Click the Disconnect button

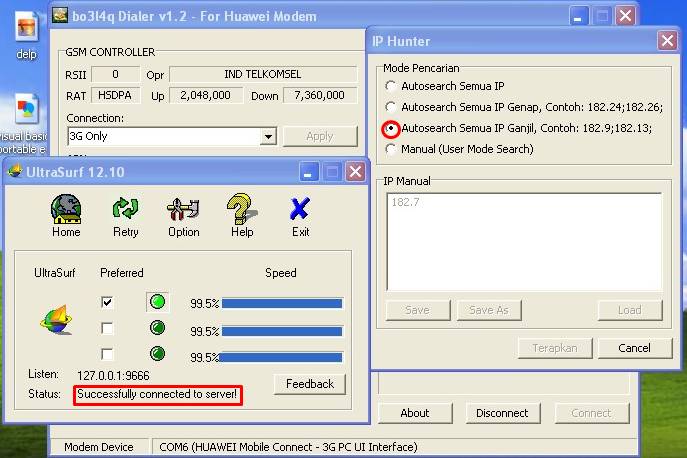point(503,413)
